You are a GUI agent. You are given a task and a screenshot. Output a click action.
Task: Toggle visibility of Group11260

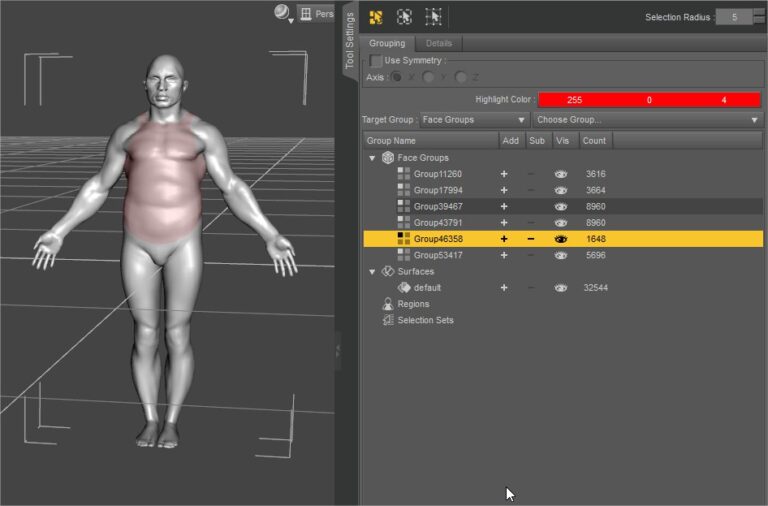(x=561, y=174)
